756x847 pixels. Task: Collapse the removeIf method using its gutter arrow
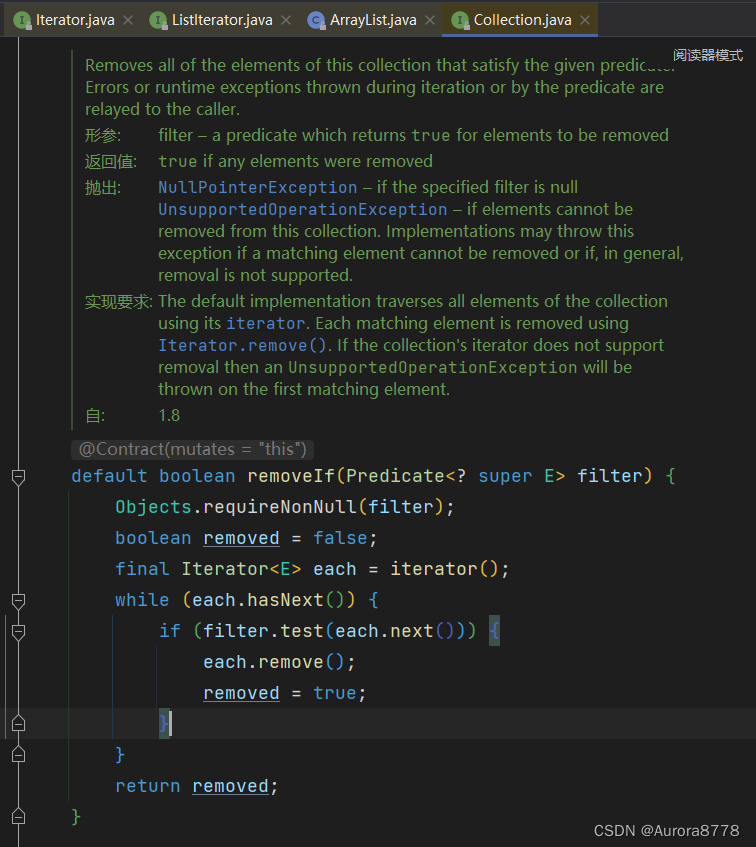pos(17,478)
